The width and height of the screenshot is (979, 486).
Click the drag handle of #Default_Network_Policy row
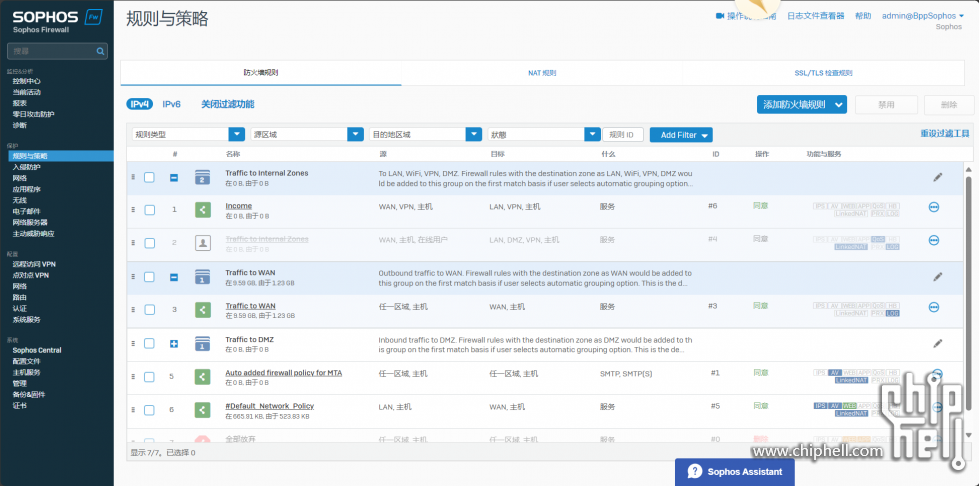pyautogui.click(x=133, y=410)
